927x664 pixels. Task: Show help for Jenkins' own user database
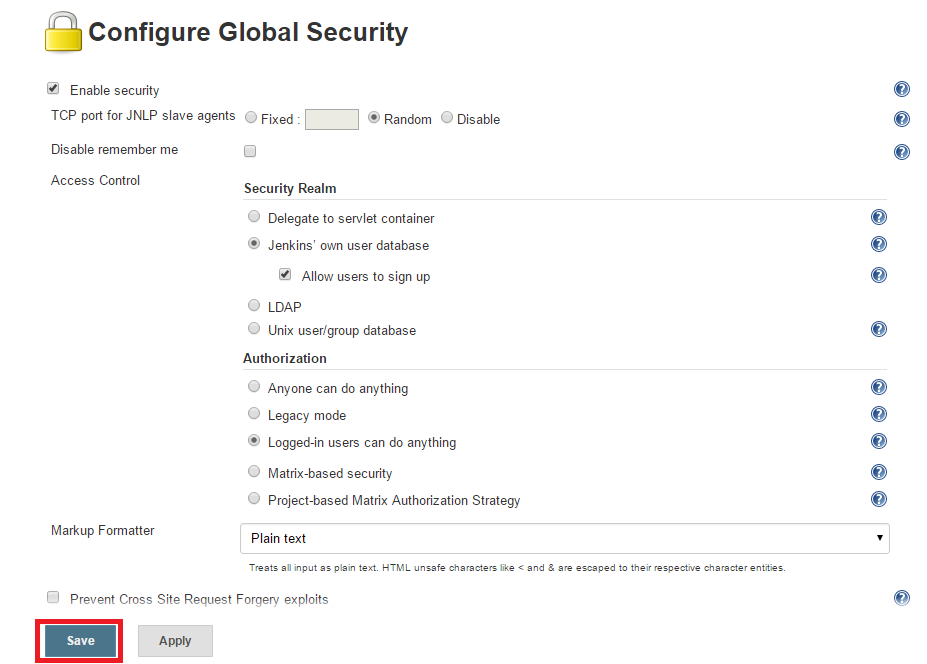click(x=879, y=244)
